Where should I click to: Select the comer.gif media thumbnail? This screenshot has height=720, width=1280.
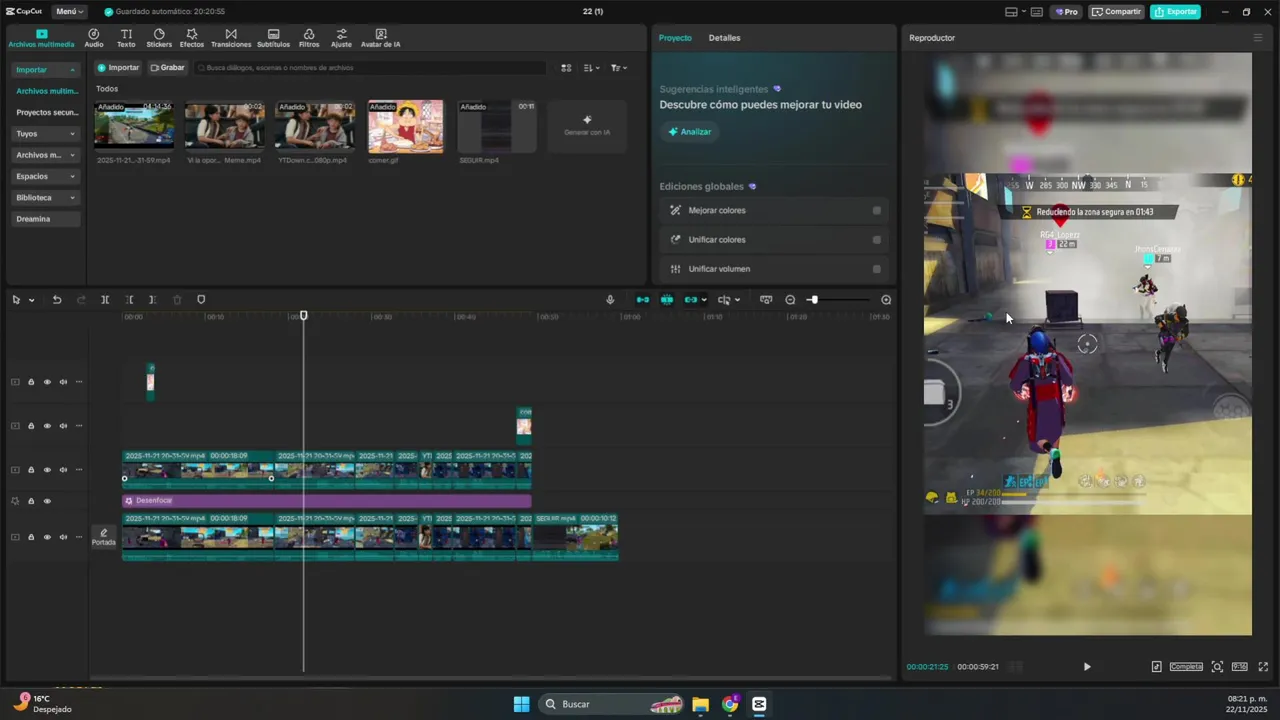click(405, 126)
